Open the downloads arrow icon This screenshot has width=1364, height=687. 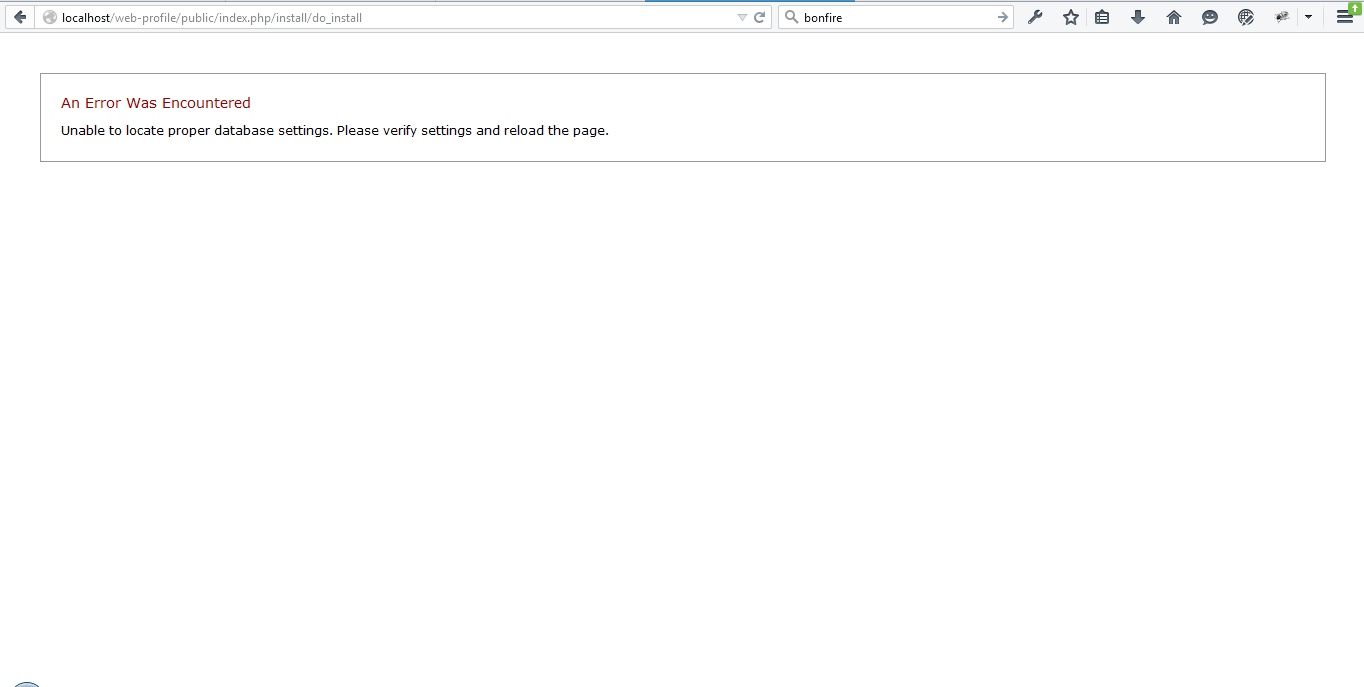1138,17
